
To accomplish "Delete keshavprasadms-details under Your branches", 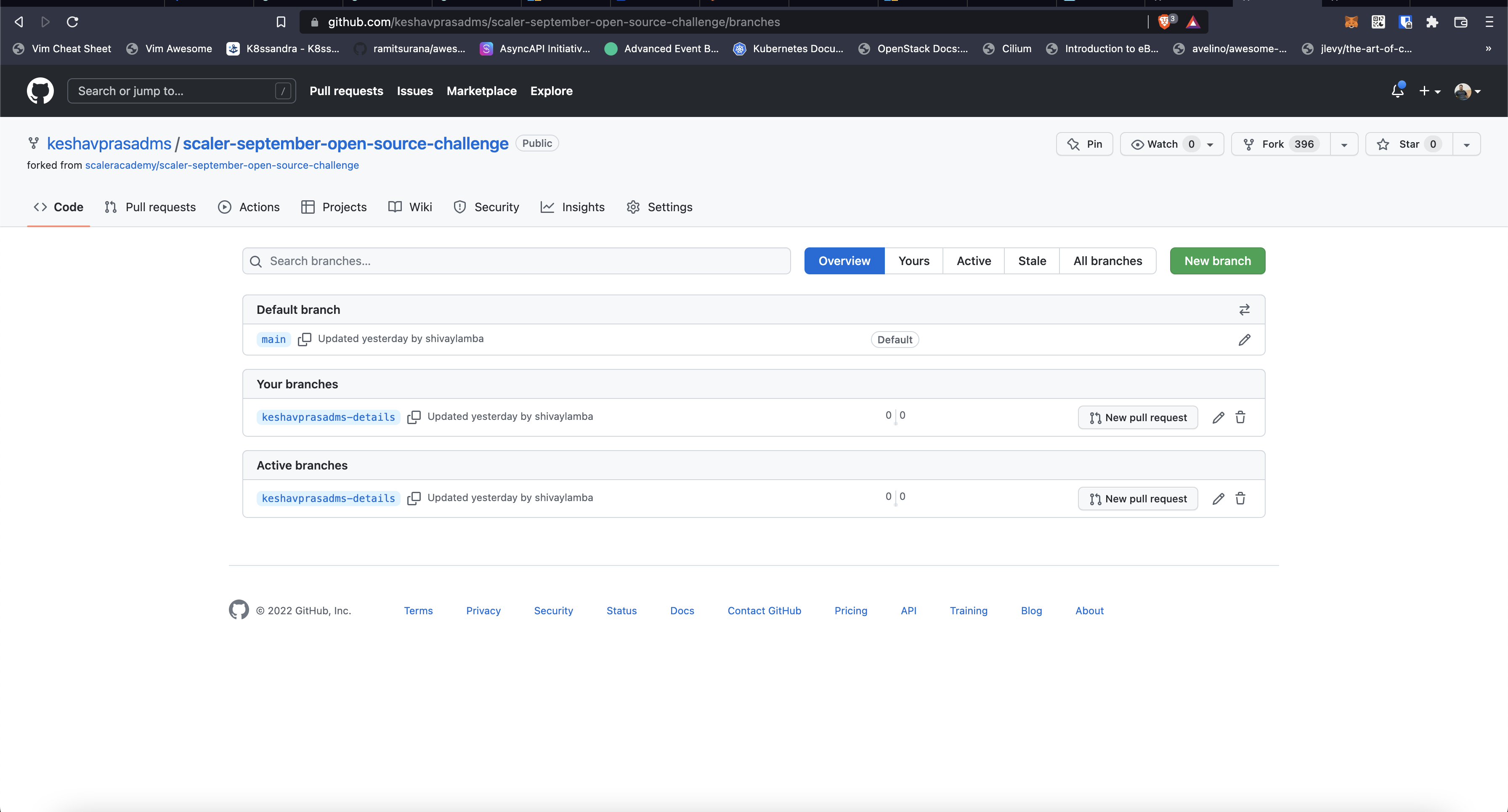I will point(1240,417).
